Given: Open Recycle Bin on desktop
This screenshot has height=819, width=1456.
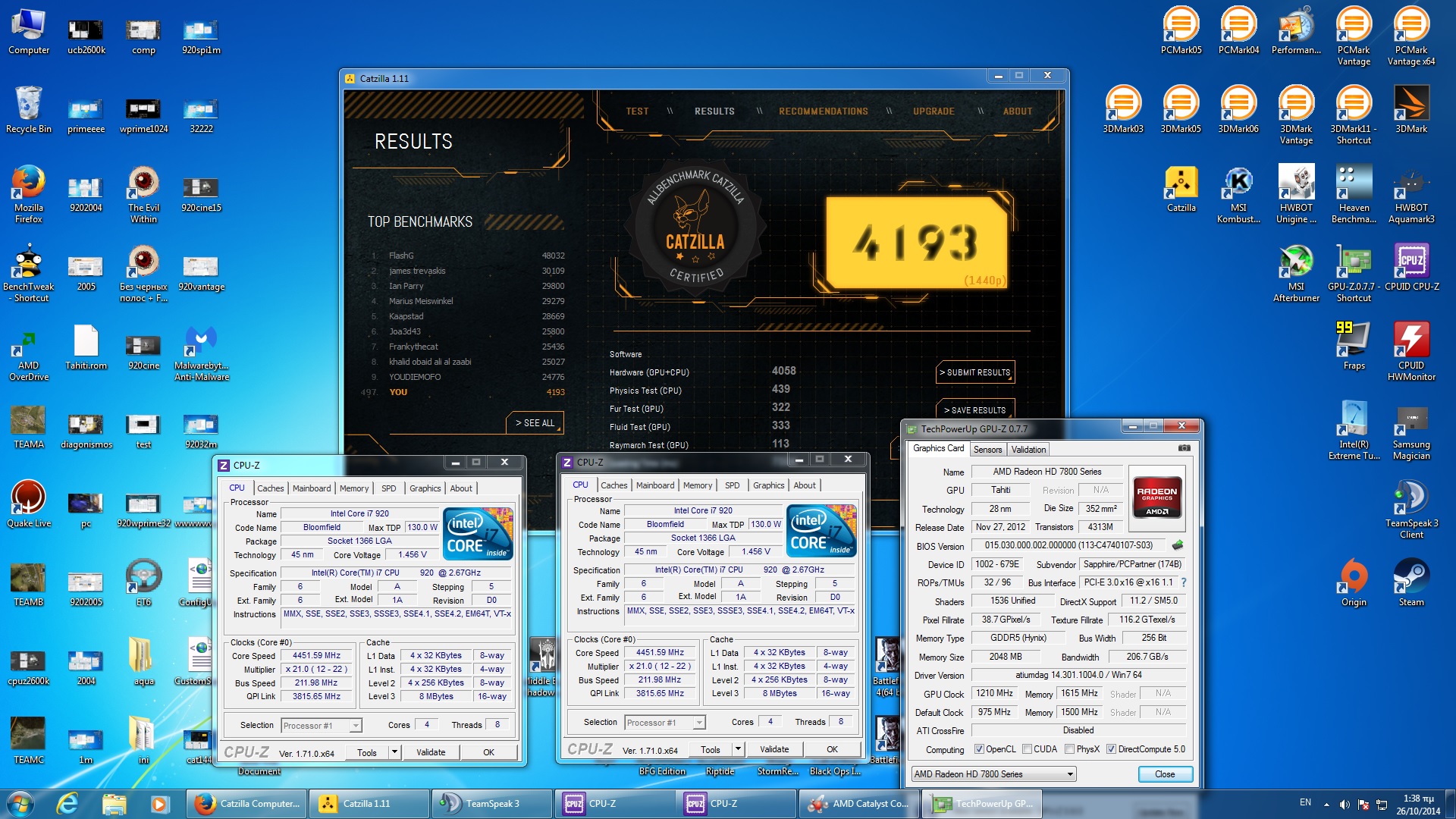Looking at the screenshot, I should (28, 110).
